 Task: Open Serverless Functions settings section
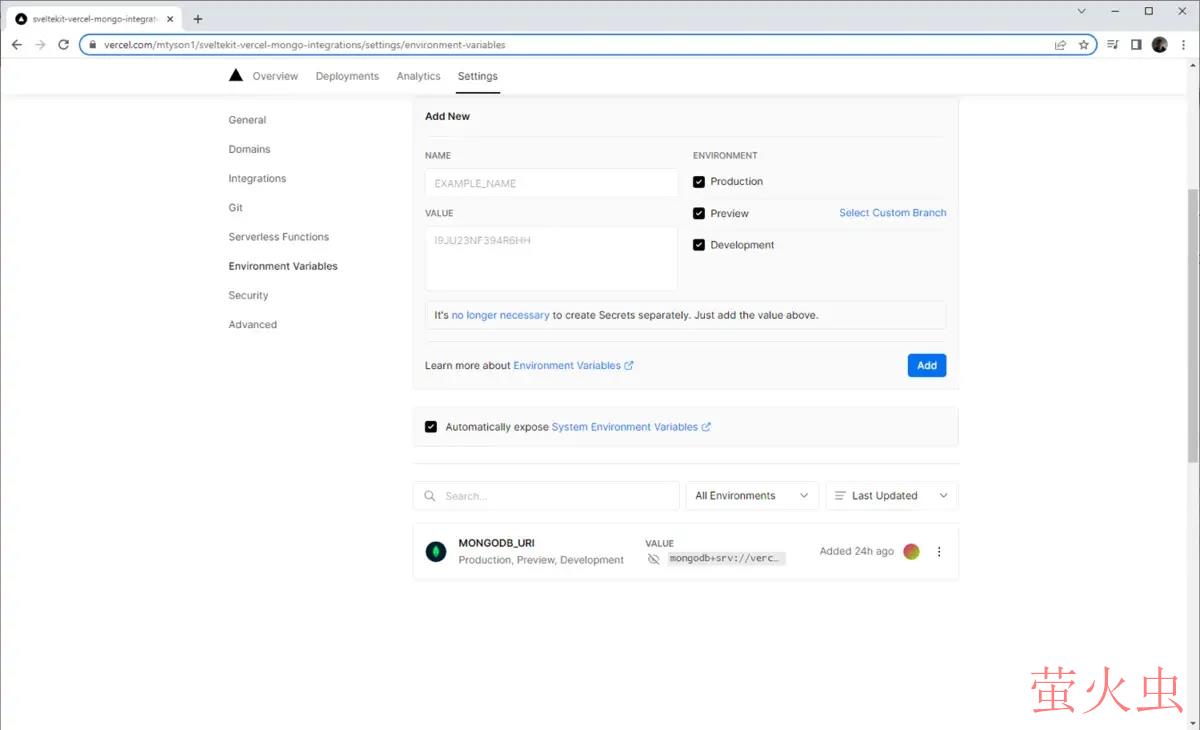click(x=278, y=237)
